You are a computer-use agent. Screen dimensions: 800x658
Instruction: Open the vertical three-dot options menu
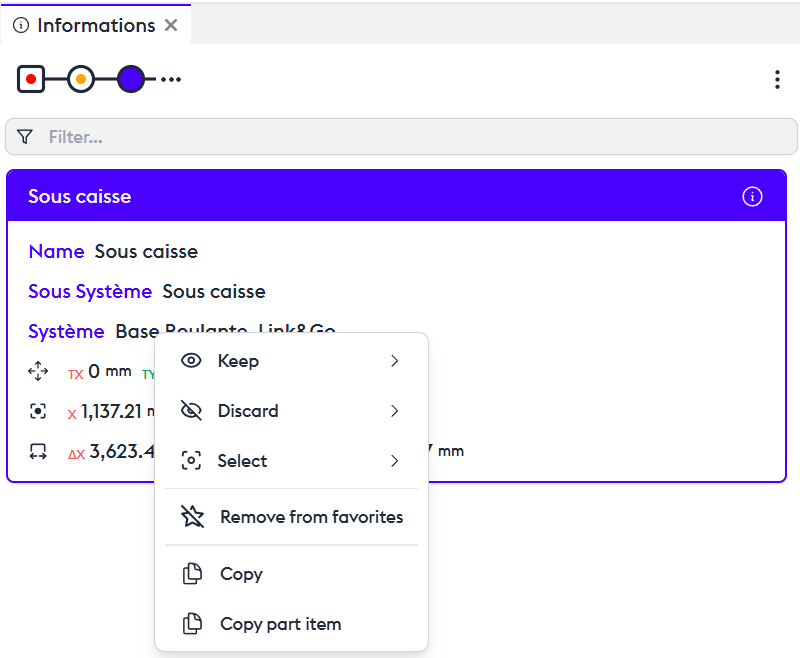click(777, 80)
